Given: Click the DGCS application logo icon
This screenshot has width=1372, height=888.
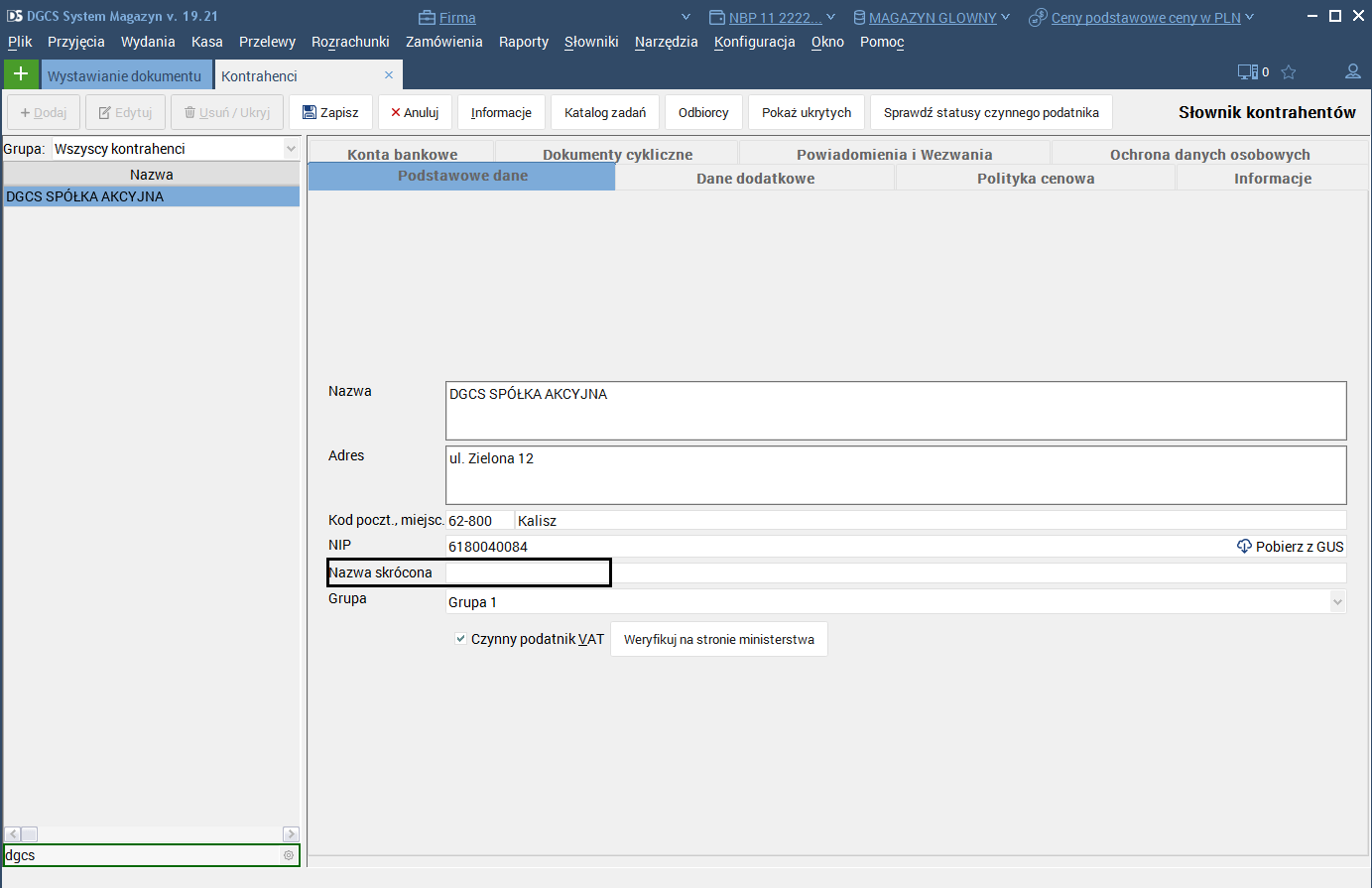Looking at the screenshot, I should click(x=15, y=16).
